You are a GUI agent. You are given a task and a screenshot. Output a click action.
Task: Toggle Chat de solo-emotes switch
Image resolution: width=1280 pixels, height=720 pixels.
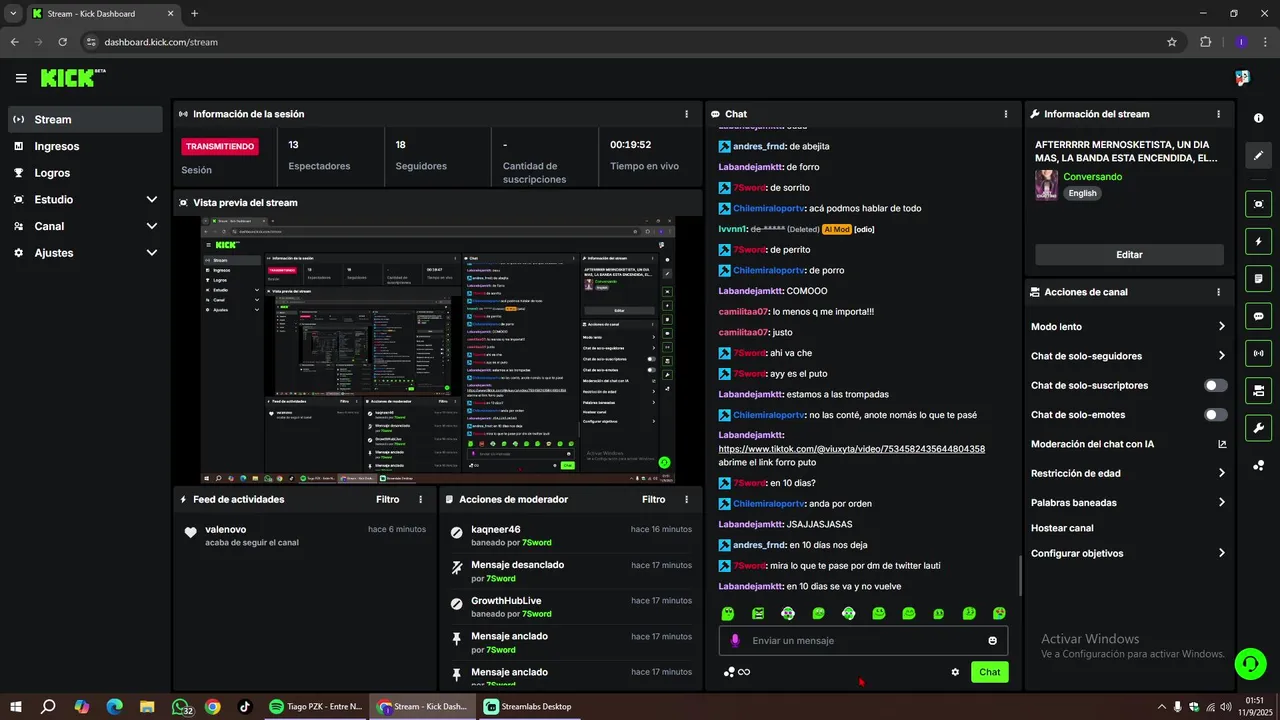tap(1216, 415)
